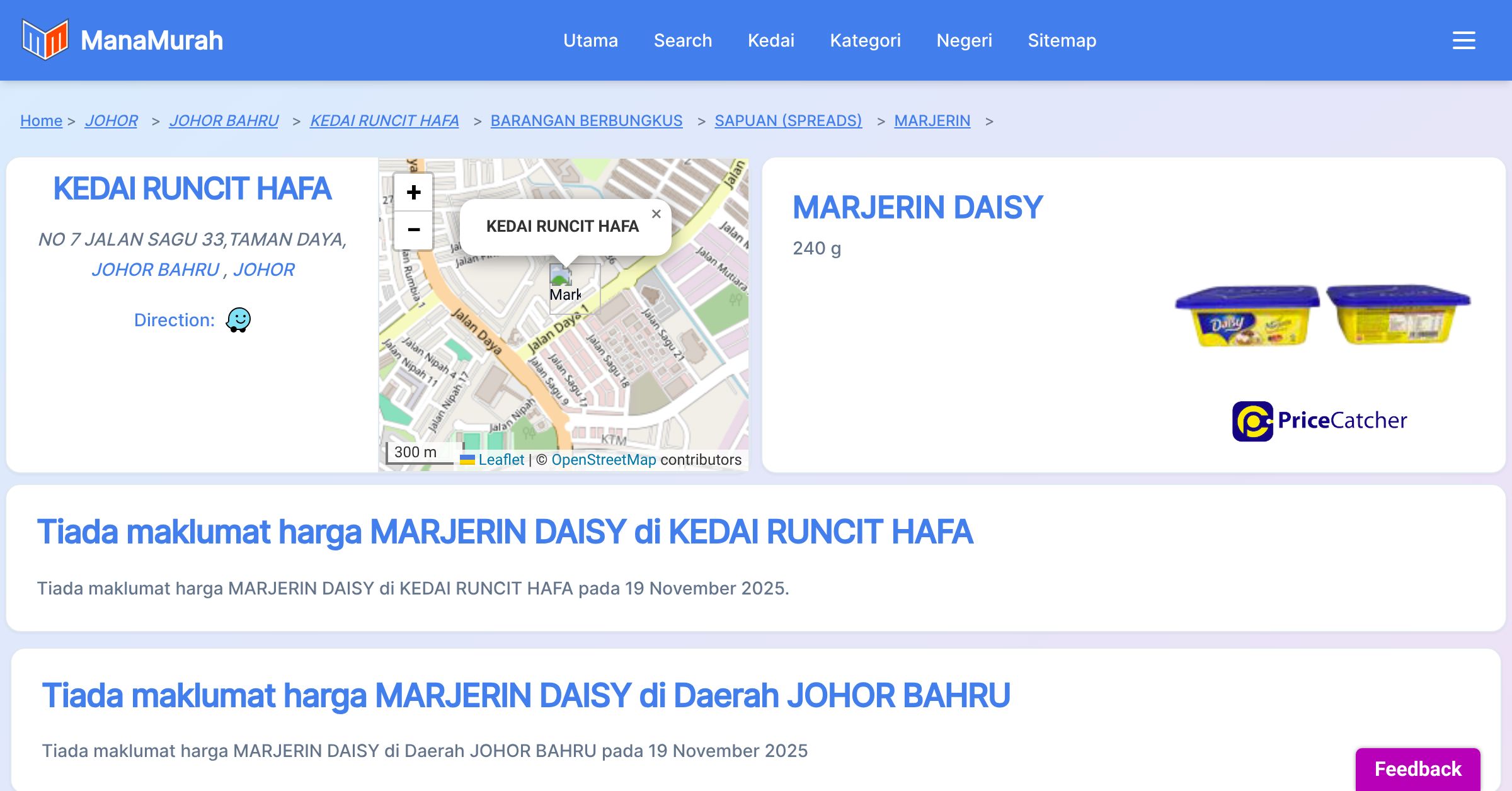Click the Leaflet attribution link

[500, 460]
